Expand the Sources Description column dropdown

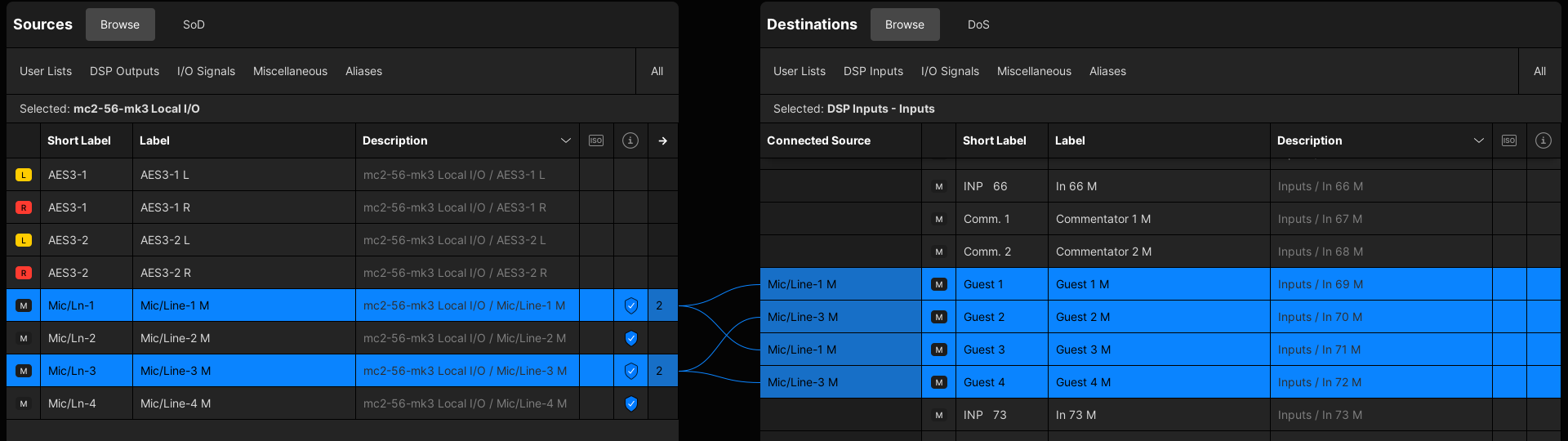click(x=565, y=140)
